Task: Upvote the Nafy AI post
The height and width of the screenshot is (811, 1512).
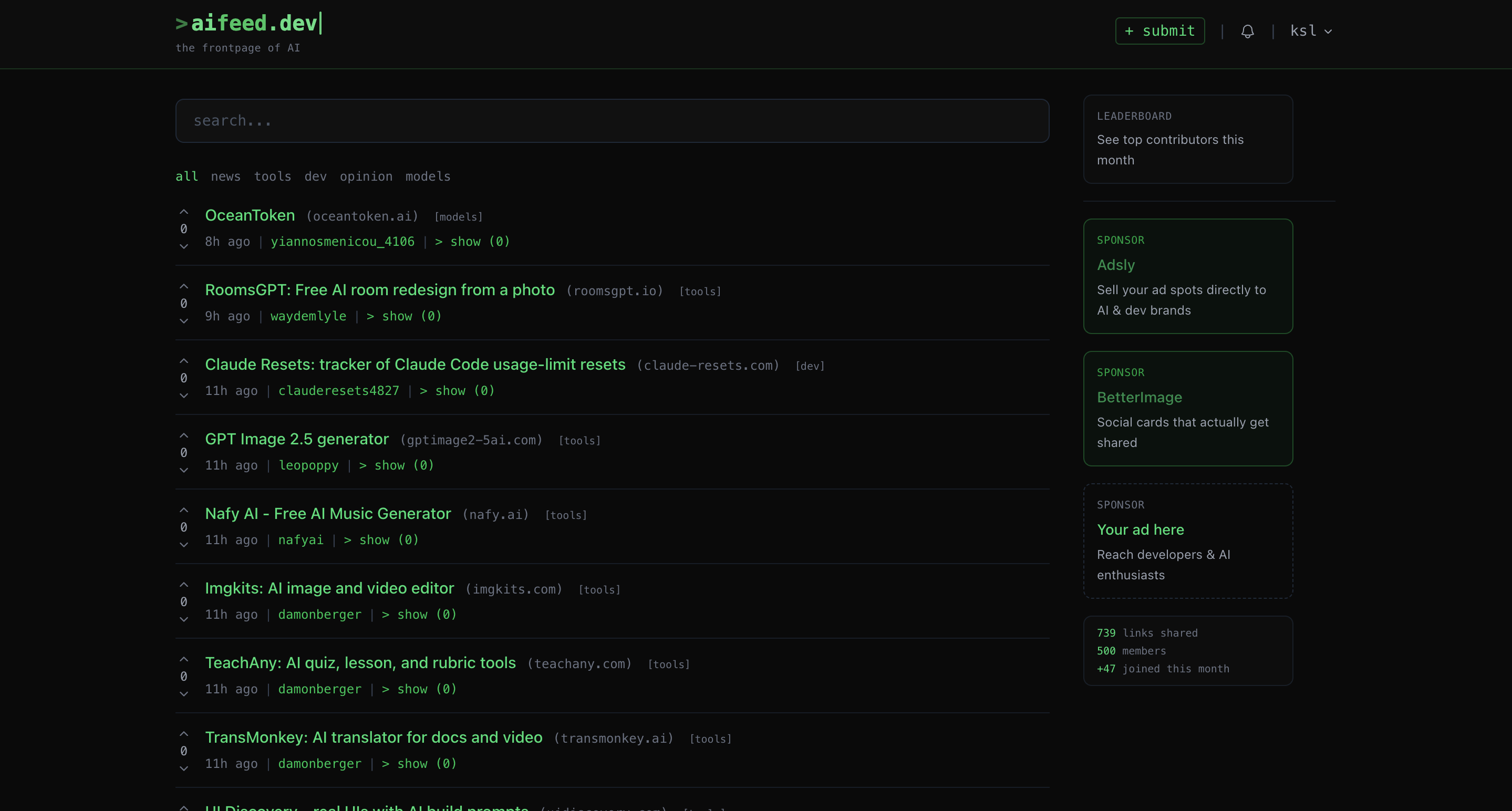Action: [x=184, y=510]
